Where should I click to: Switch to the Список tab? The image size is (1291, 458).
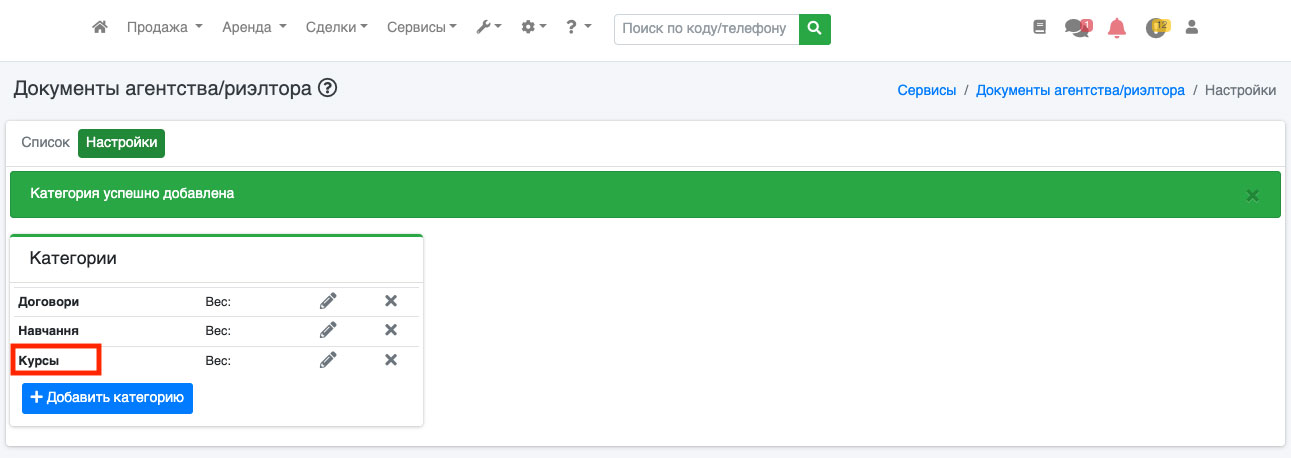45,143
